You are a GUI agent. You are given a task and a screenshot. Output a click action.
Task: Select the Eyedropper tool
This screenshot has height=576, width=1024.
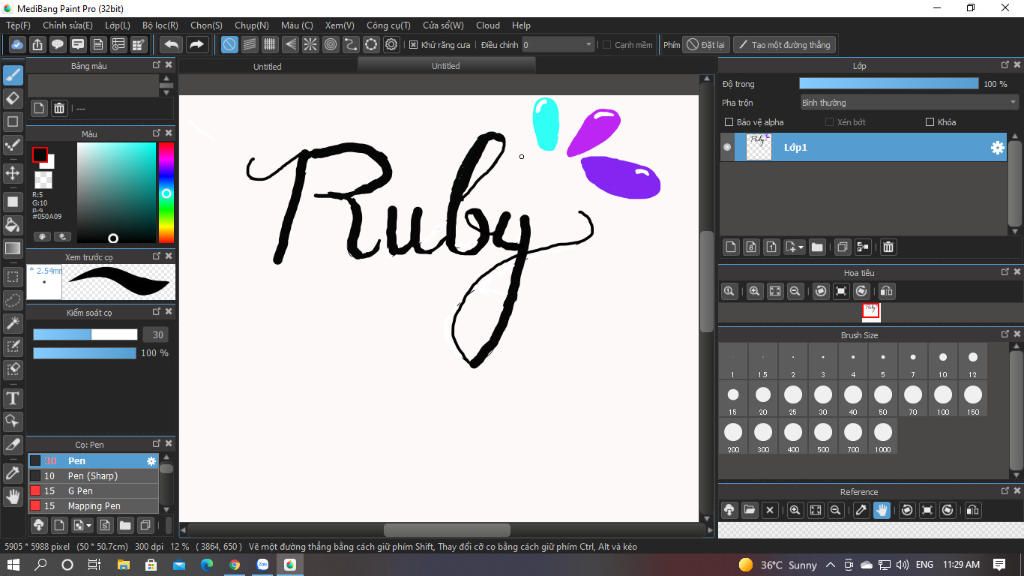(x=12, y=473)
